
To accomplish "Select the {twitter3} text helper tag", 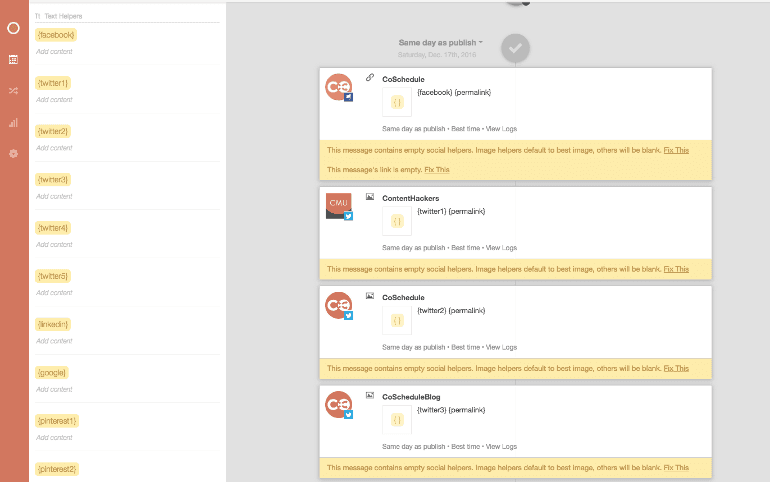I will [x=53, y=180].
